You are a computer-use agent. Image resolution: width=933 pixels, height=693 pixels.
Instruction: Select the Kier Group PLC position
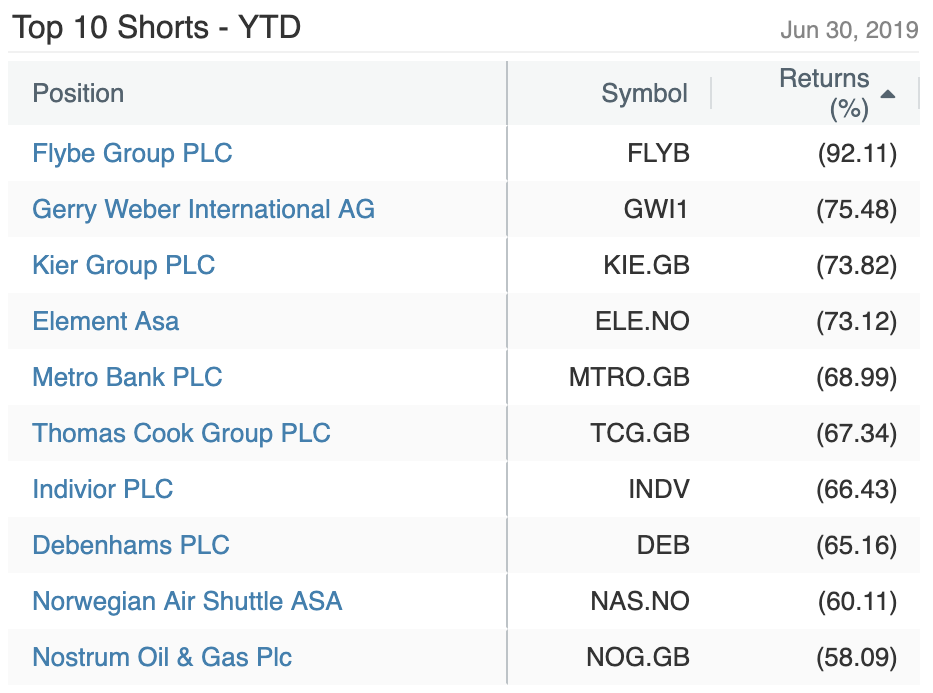(123, 265)
